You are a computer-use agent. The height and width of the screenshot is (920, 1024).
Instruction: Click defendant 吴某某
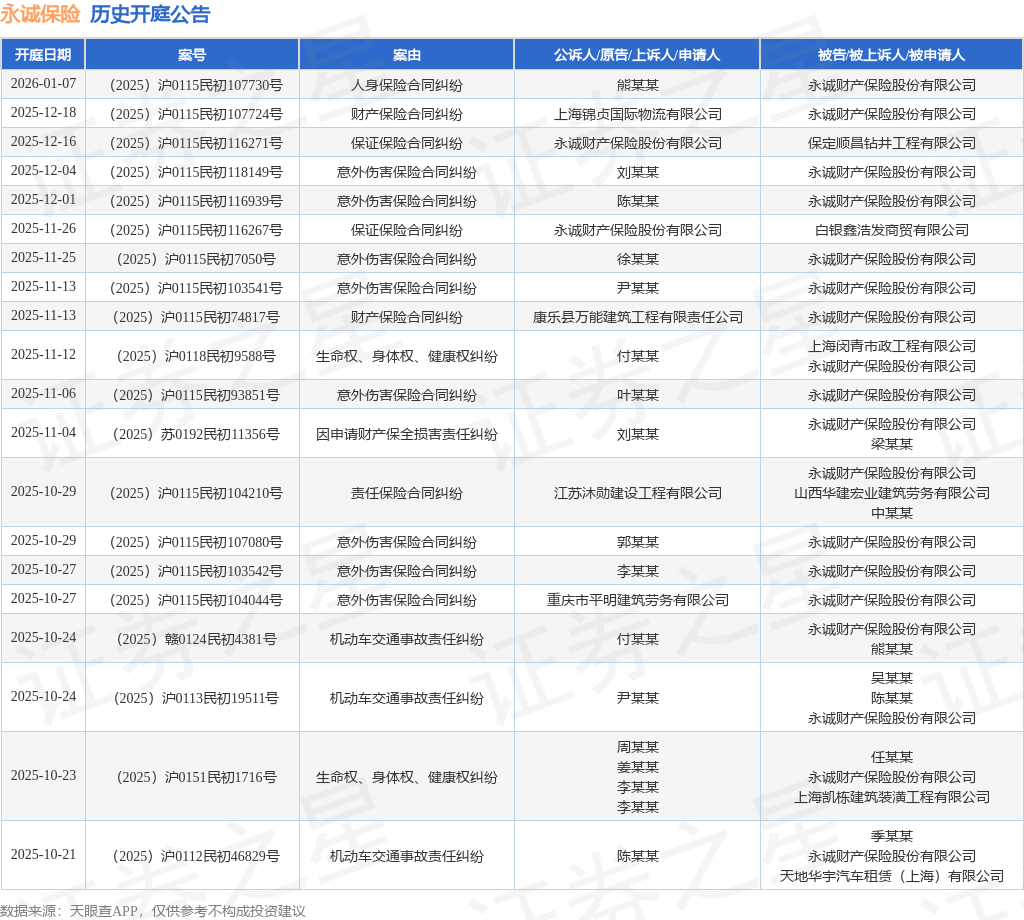tap(891, 678)
